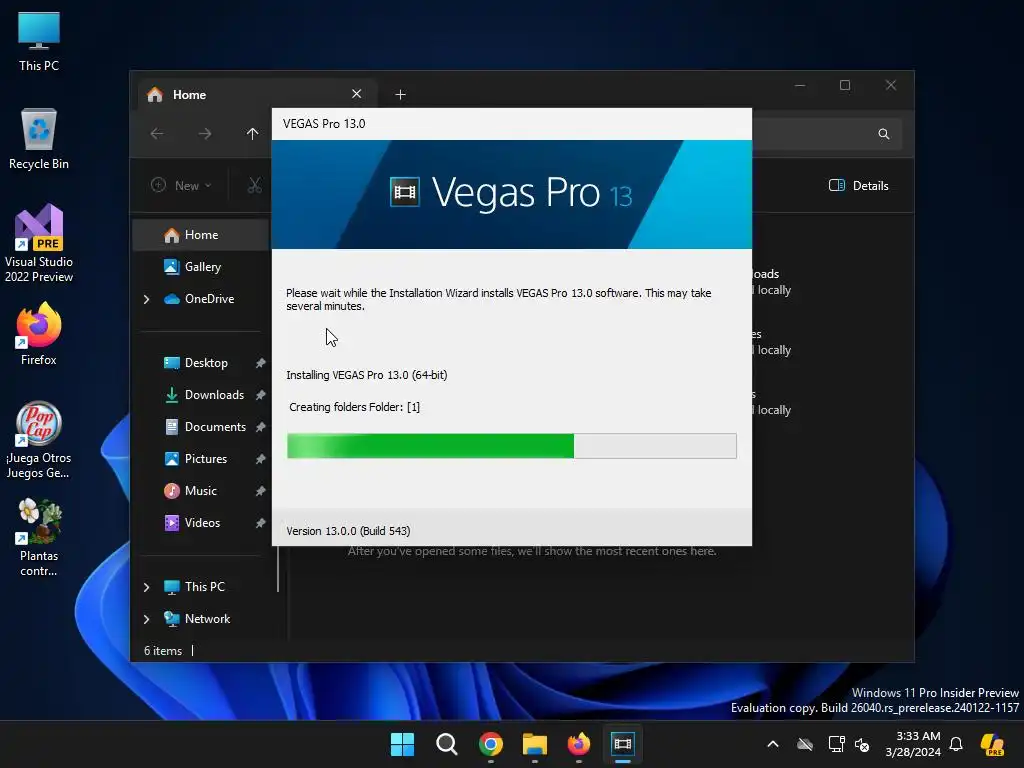1024x768 pixels.
Task: Open the Recycle Bin desktop icon
Action: (39, 138)
